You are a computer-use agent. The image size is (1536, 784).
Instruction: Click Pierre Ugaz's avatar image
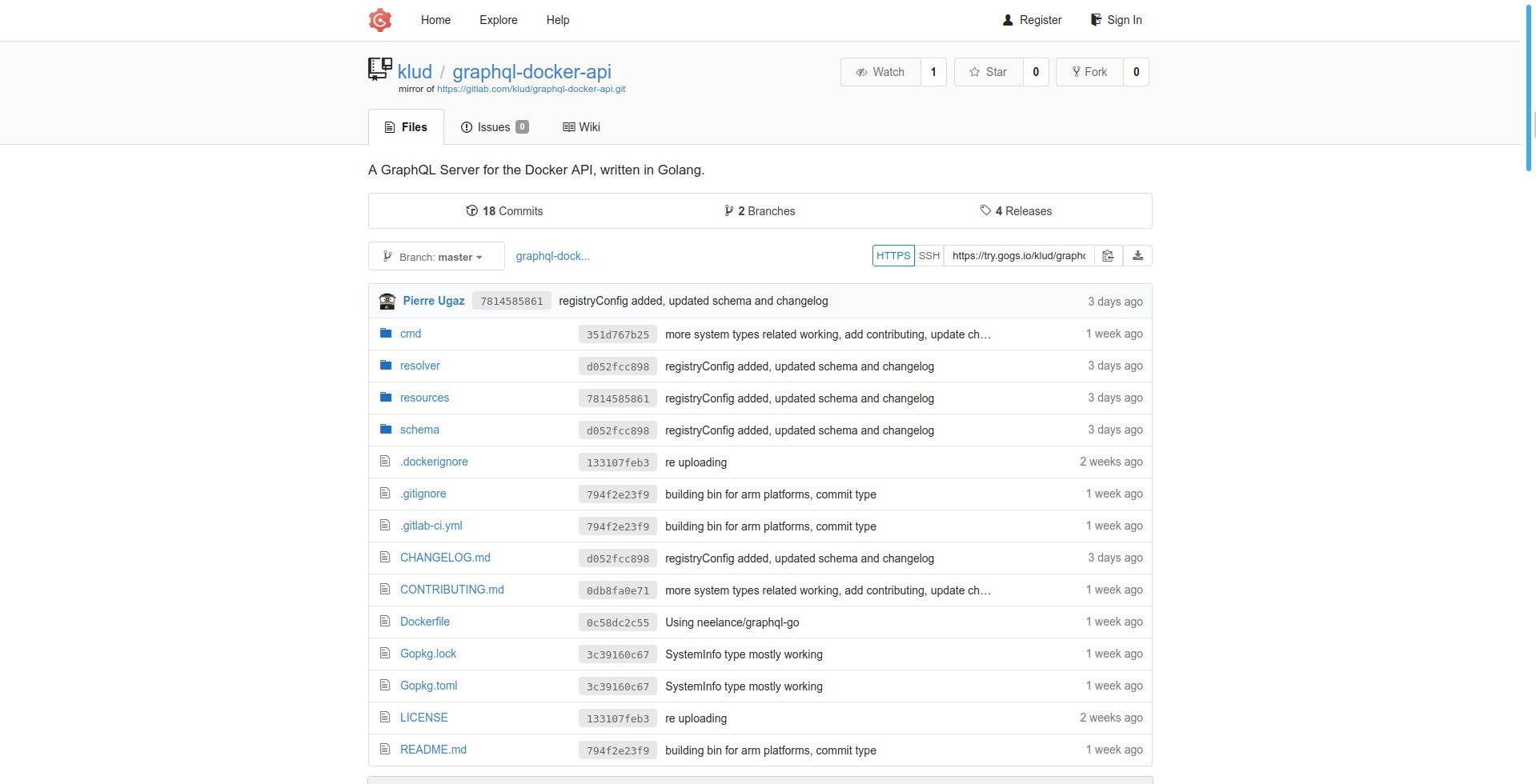tap(387, 302)
